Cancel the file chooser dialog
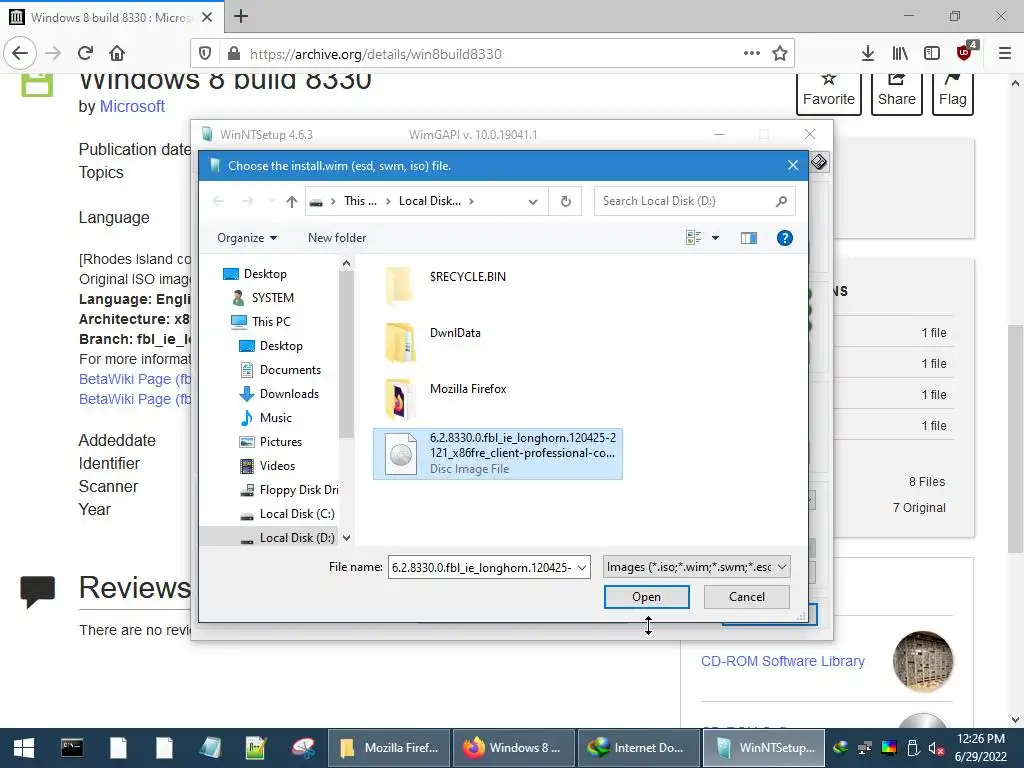The width and height of the screenshot is (1024, 768). coord(746,597)
